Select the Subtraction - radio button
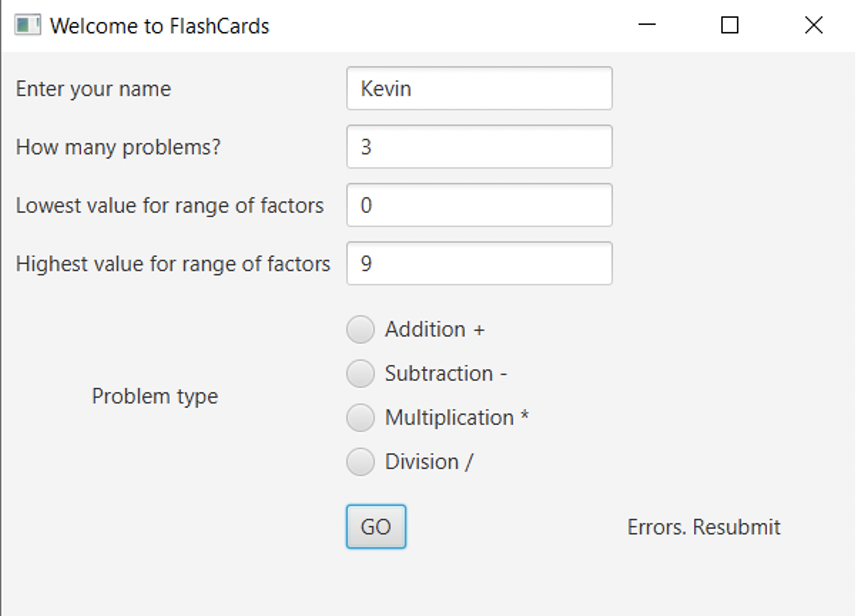 click(x=360, y=374)
